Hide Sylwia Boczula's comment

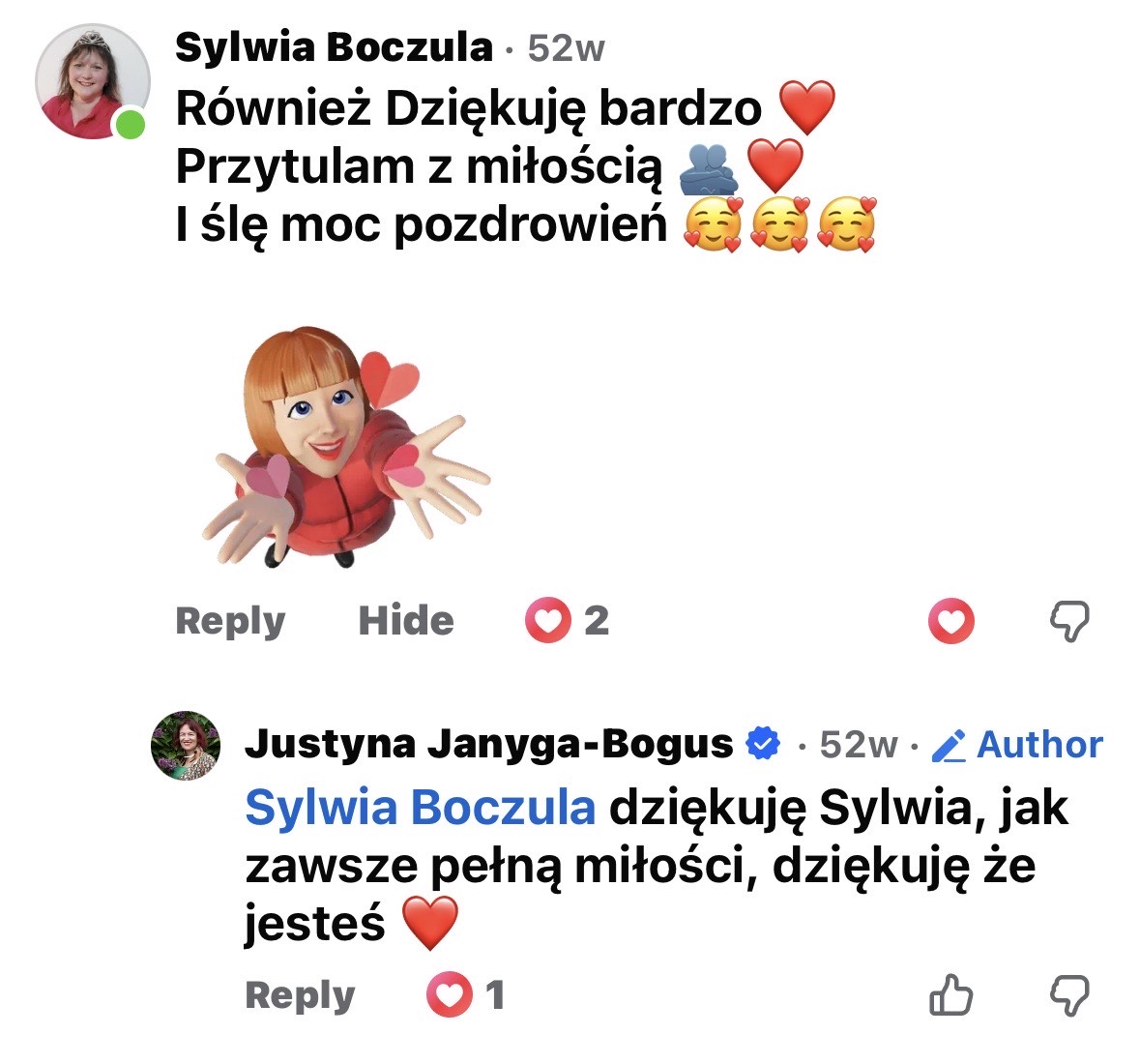[406, 621]
